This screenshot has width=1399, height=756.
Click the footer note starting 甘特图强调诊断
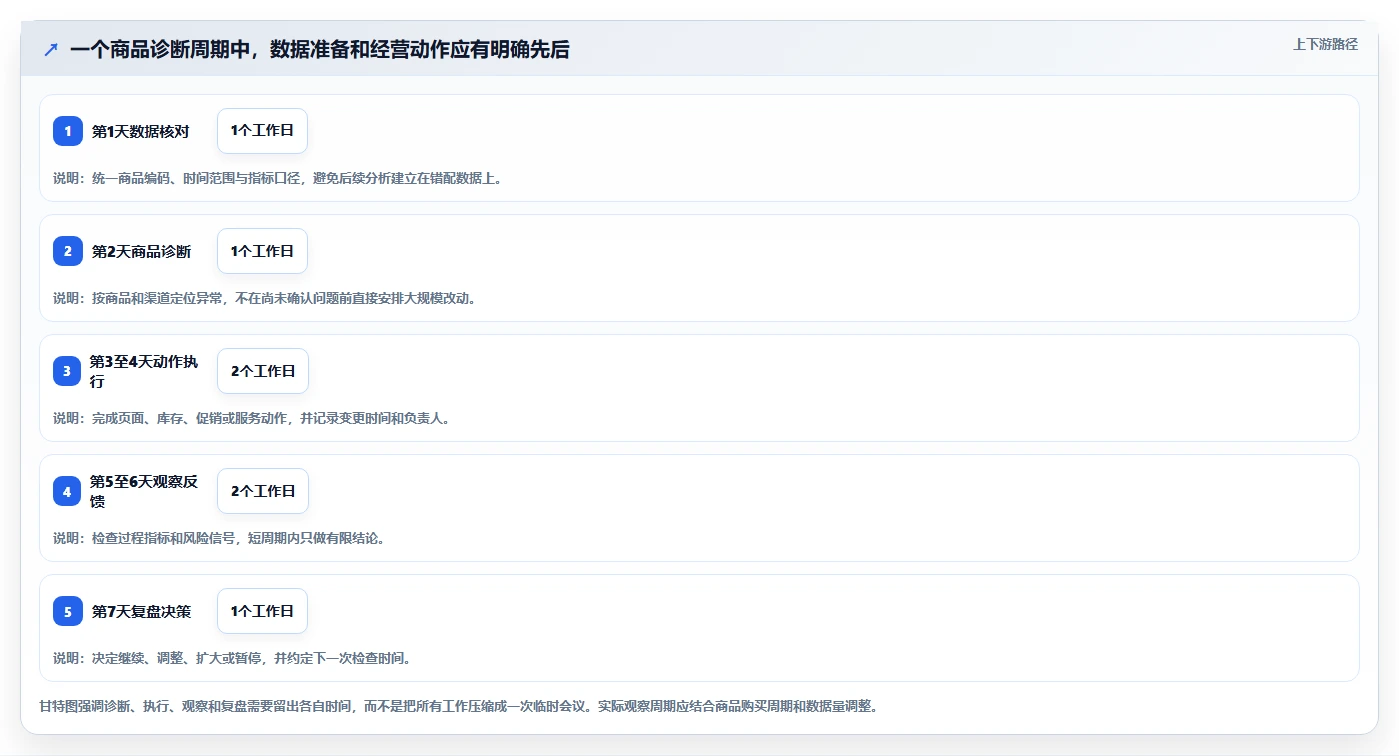pyautogui.click(x=459, y=706)
